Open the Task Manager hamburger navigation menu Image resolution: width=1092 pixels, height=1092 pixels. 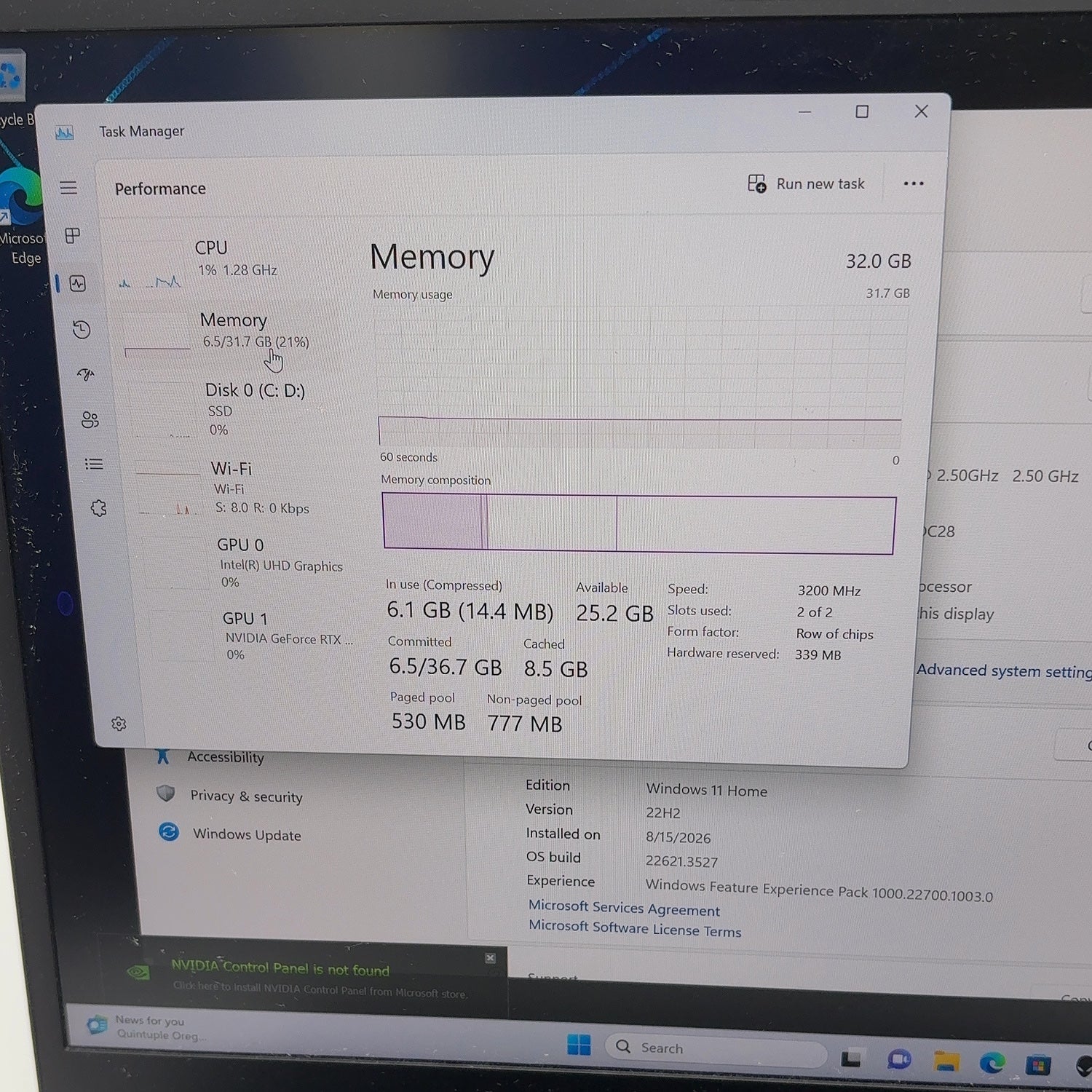pyautogui.click(x=68, y=188)
